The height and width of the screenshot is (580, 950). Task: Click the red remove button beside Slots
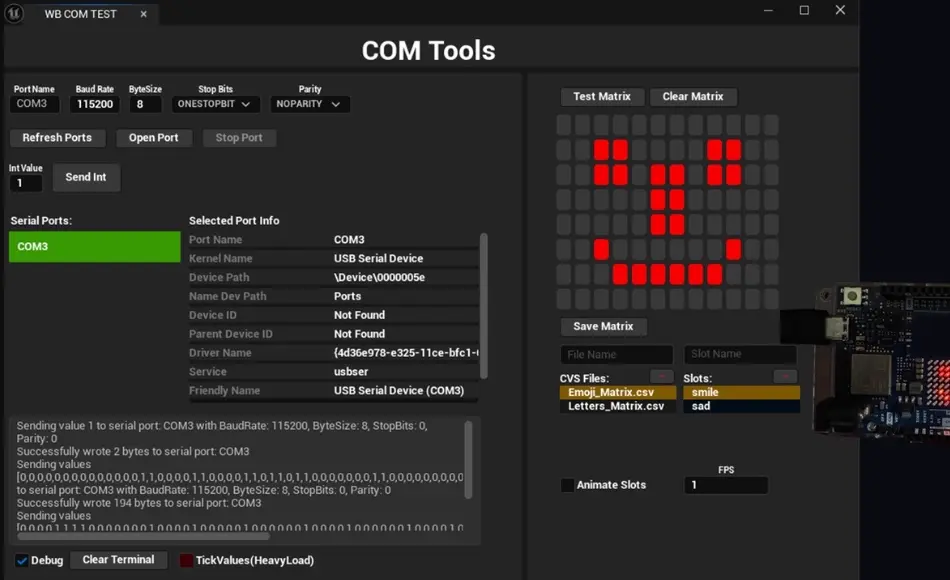coord(785,376)
